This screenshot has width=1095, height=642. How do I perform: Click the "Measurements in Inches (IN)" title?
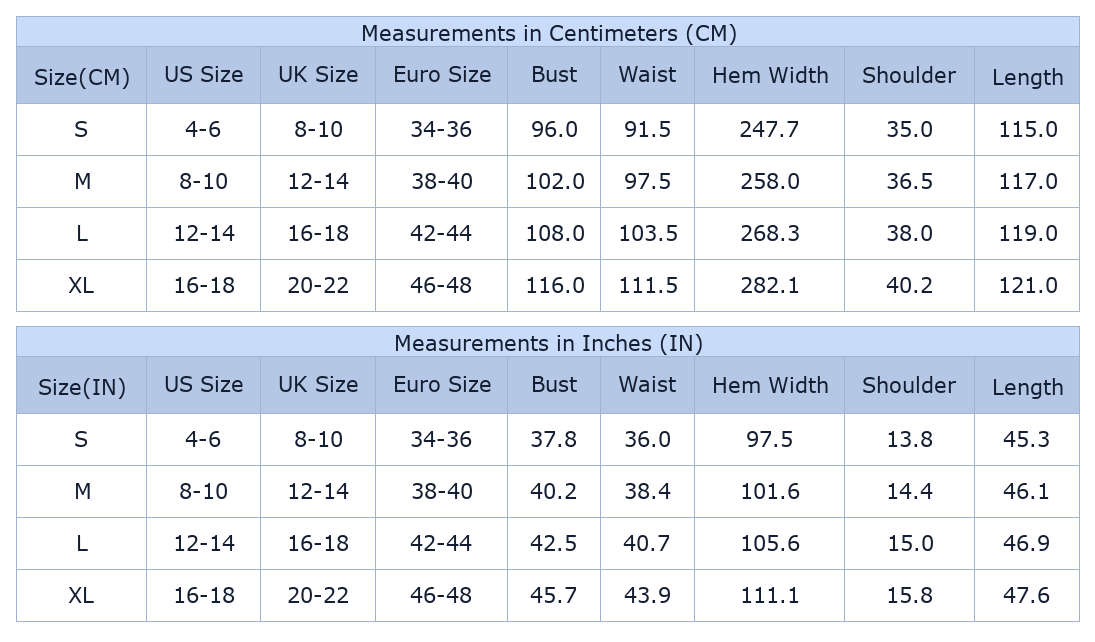(548, 343)
